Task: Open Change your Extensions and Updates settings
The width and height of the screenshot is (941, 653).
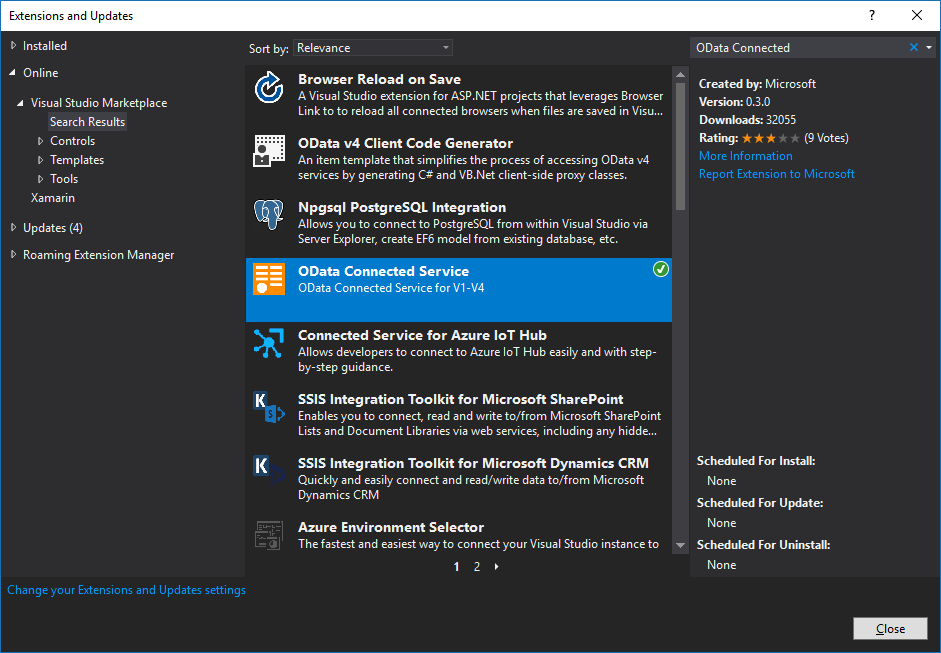Action: click(x=126, y=591)
